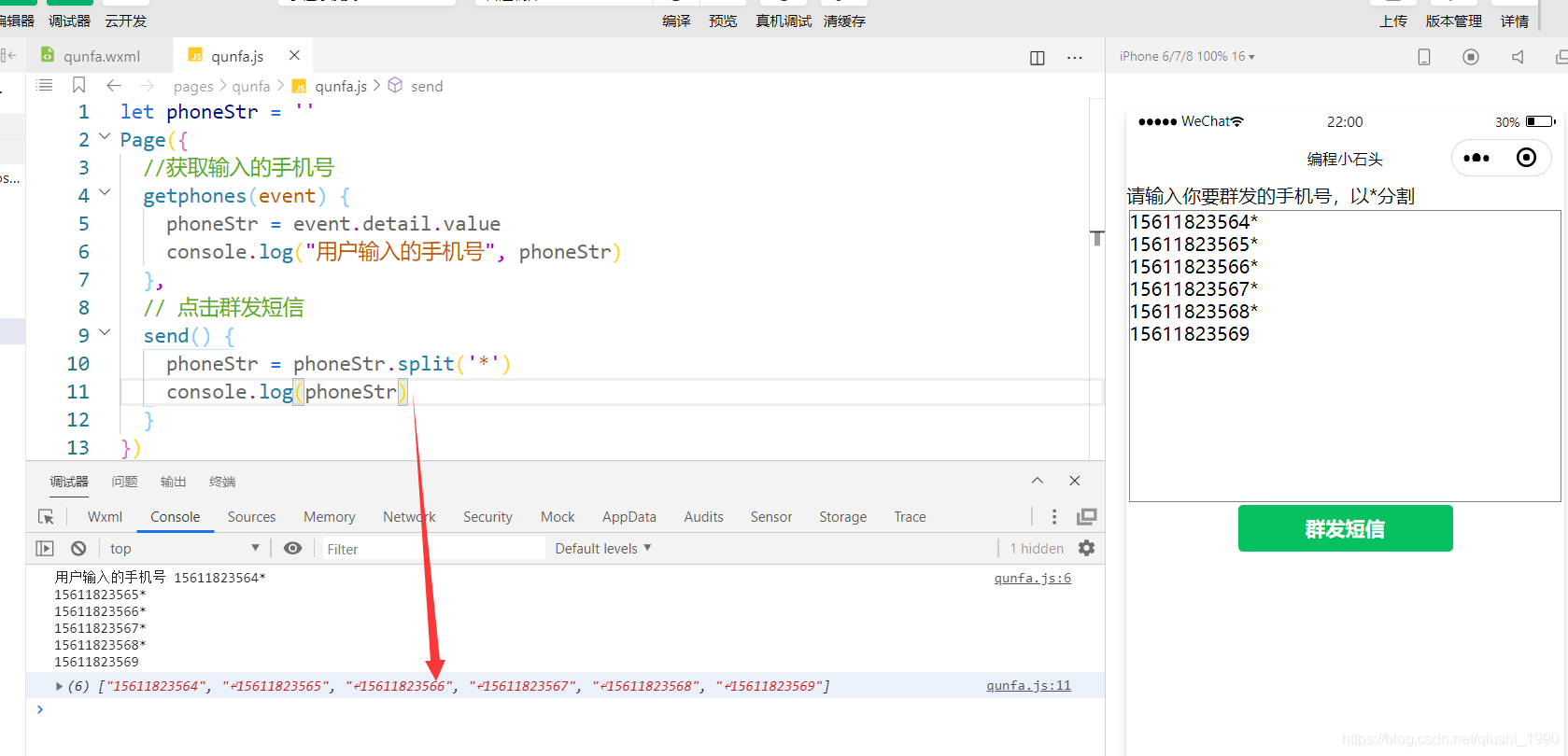Select the 调试器 panel tab
This screenshot has width=1568, height=756.
[69, 482]
